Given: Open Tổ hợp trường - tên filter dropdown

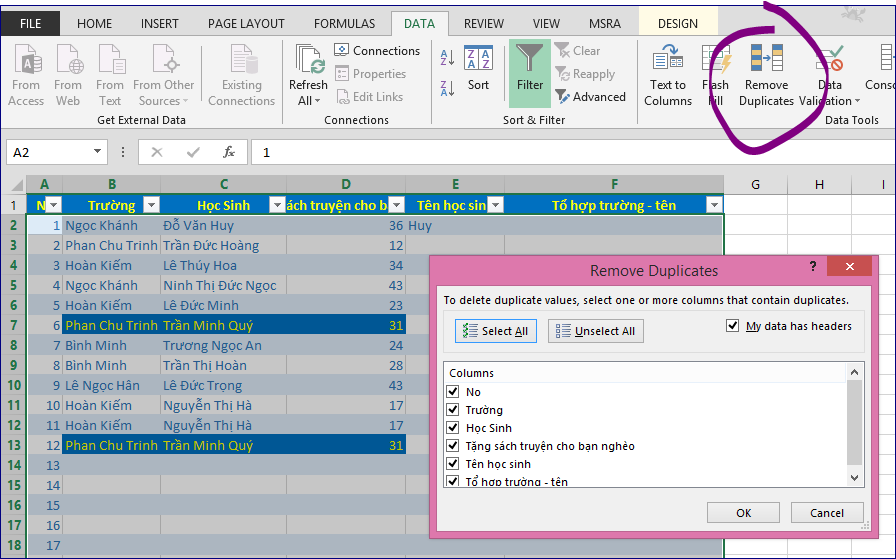Looking at the screenshot, I should [714, 205].
